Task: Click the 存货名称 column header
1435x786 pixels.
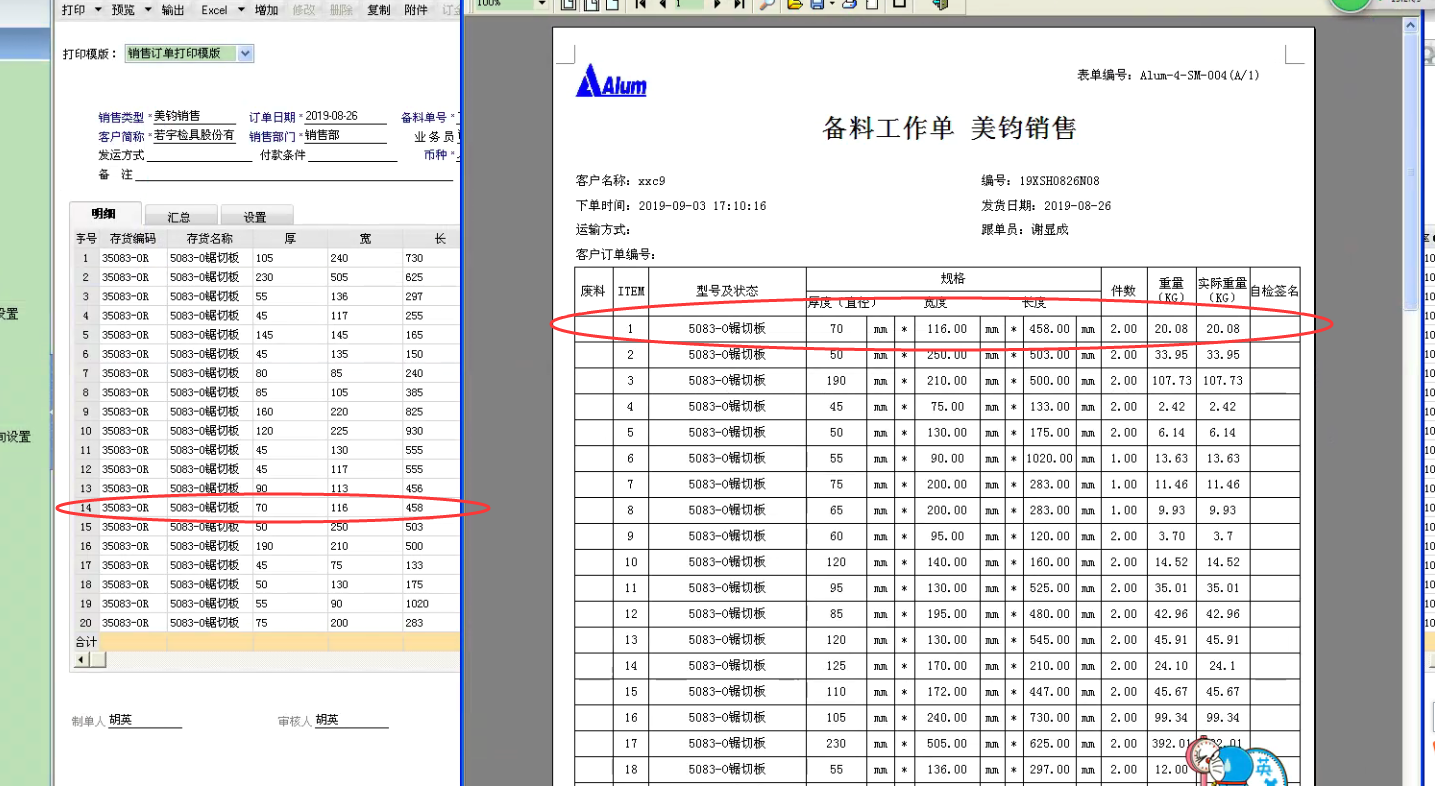Action: [x=210, y=239]
